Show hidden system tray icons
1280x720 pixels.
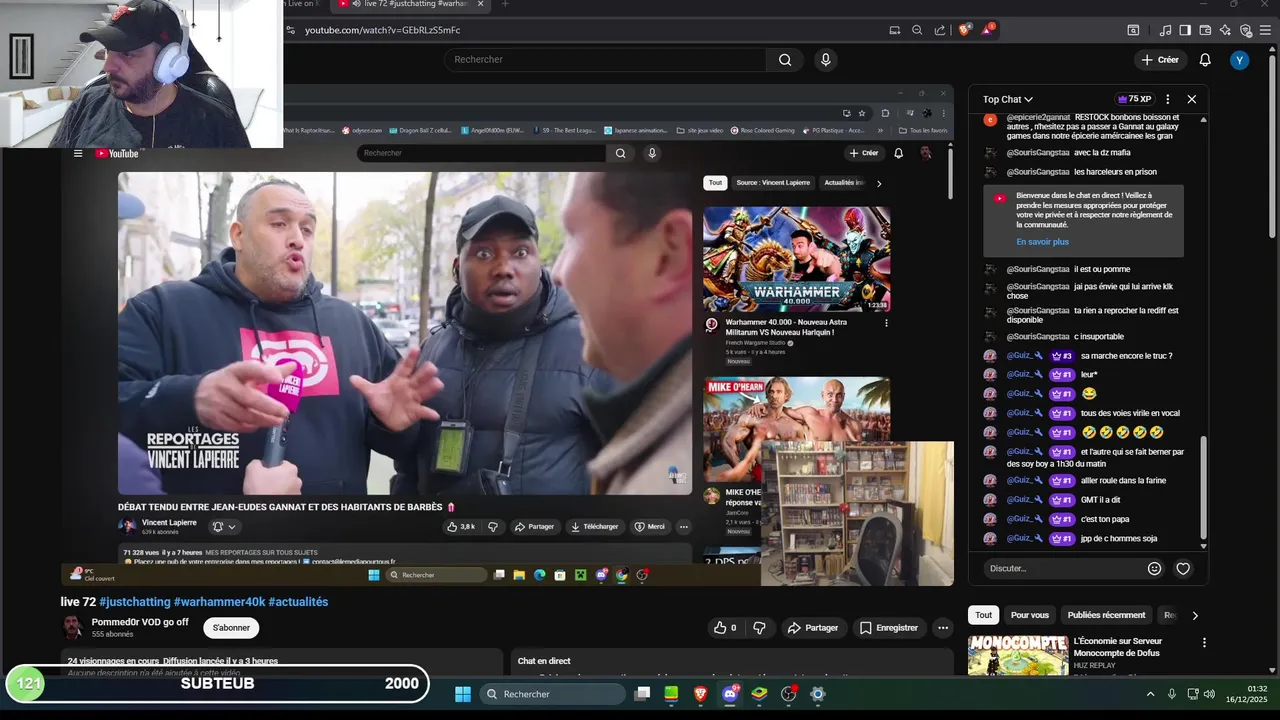[1150, 694]
